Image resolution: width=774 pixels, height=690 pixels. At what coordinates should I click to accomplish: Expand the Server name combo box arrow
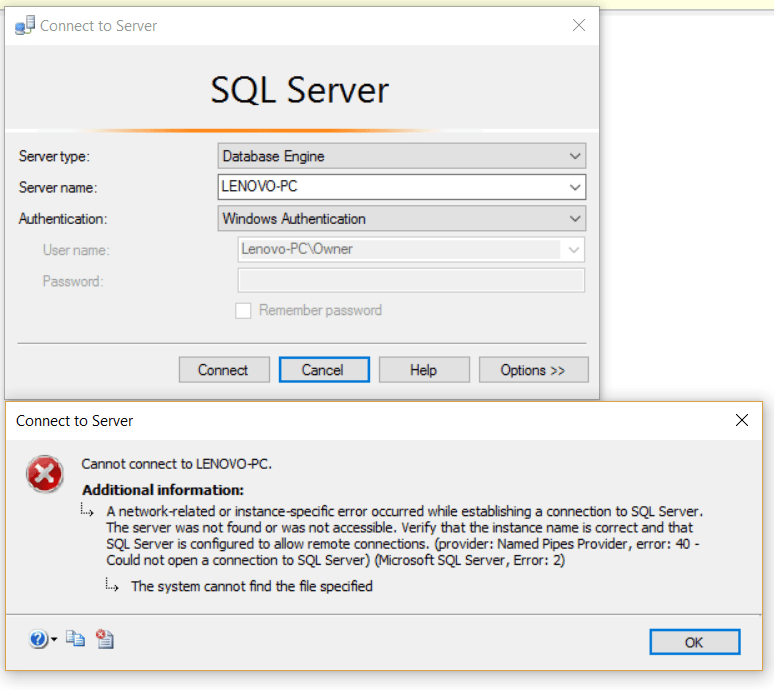(x=575, y=188)
